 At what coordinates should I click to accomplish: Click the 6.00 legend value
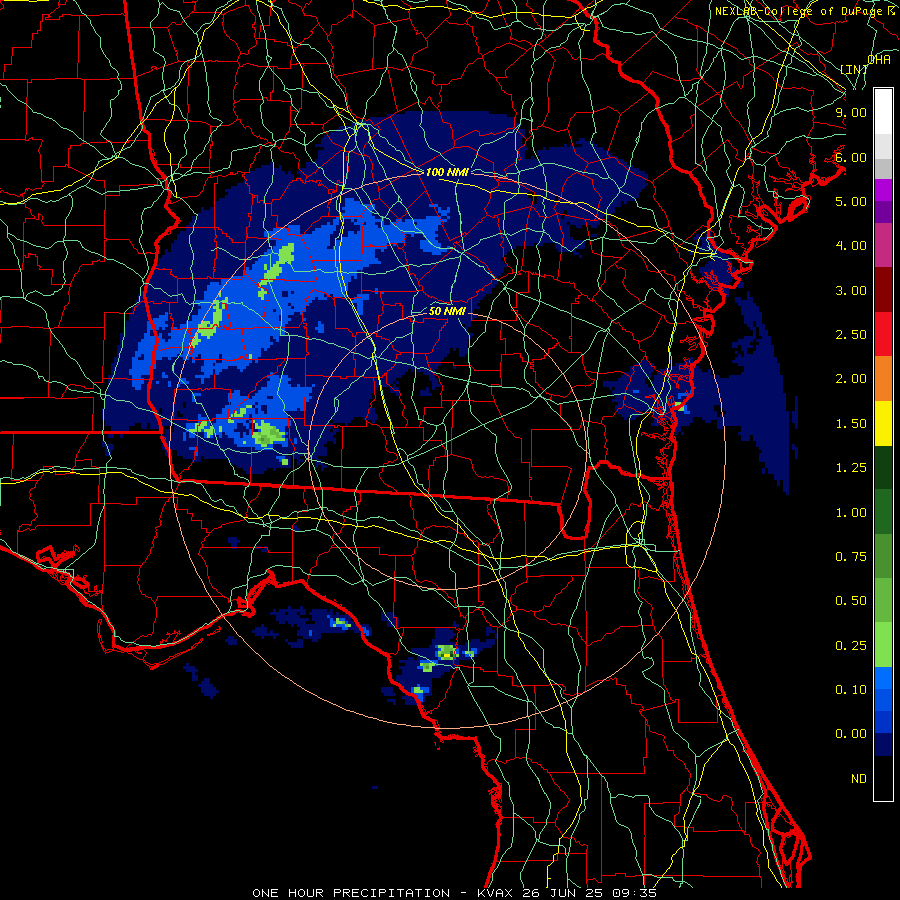pos(851,157)
